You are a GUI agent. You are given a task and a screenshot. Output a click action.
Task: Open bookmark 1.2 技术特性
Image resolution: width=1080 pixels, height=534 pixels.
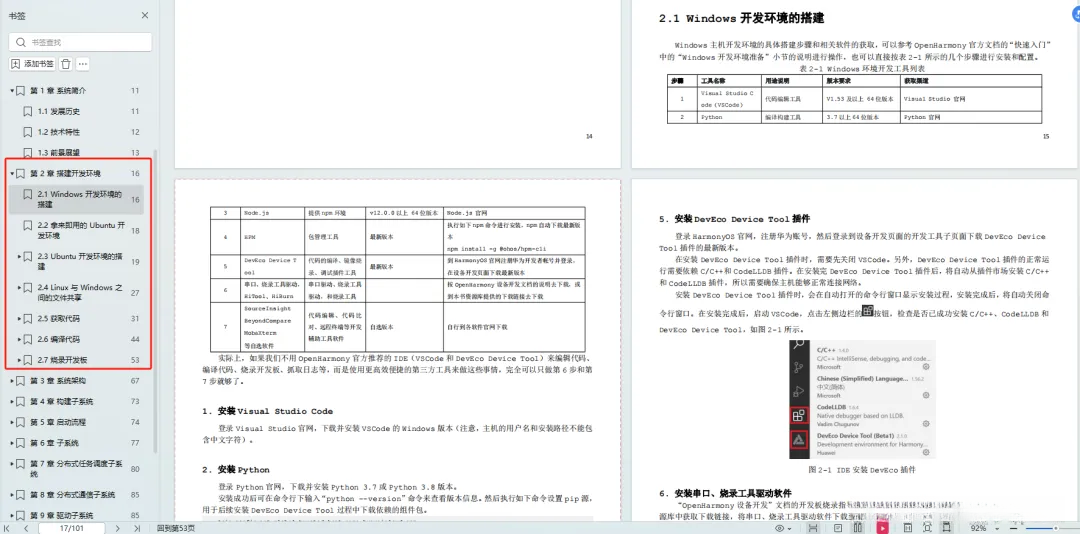59,132
